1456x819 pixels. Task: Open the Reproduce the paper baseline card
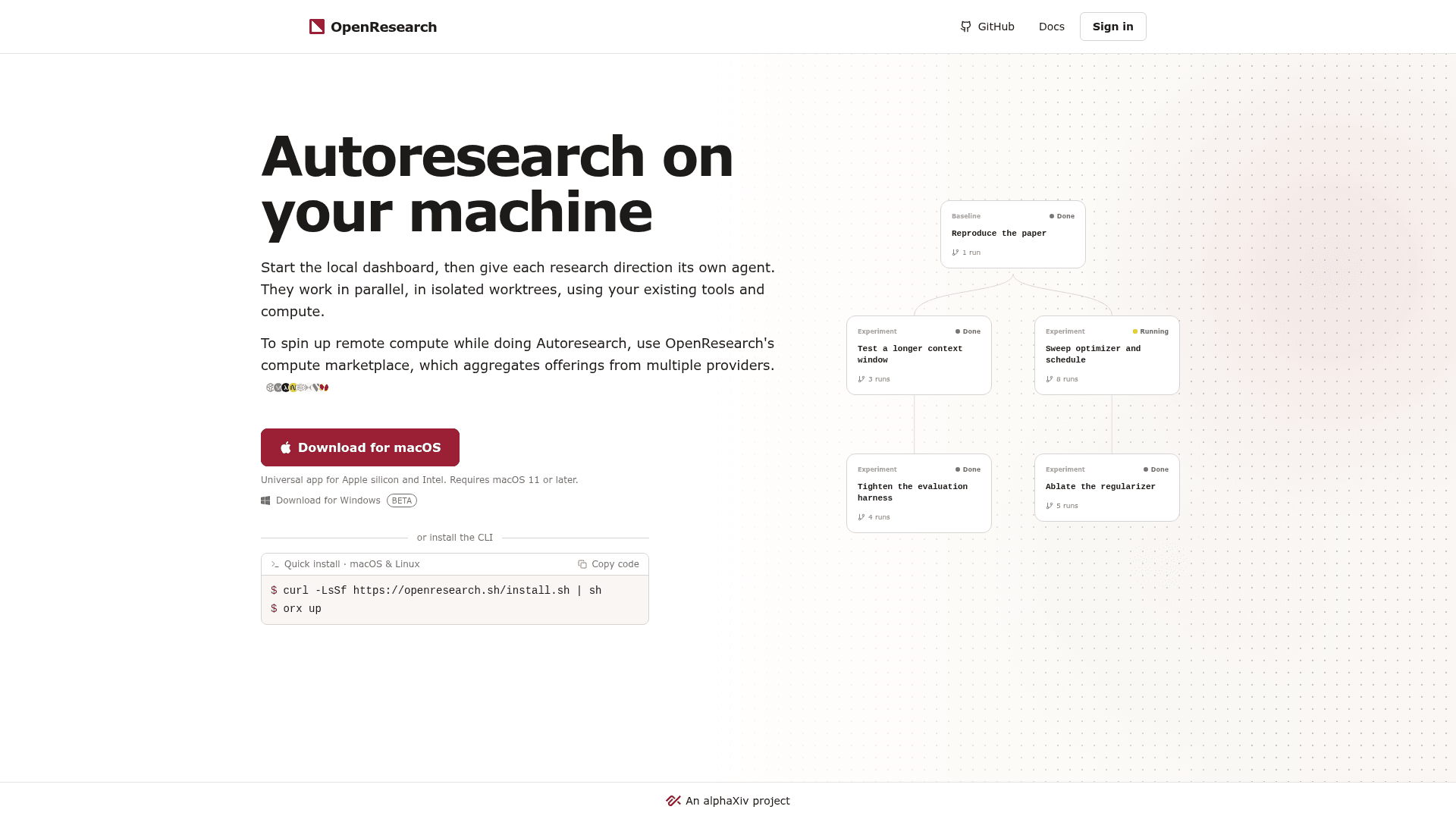(1012, 234)
